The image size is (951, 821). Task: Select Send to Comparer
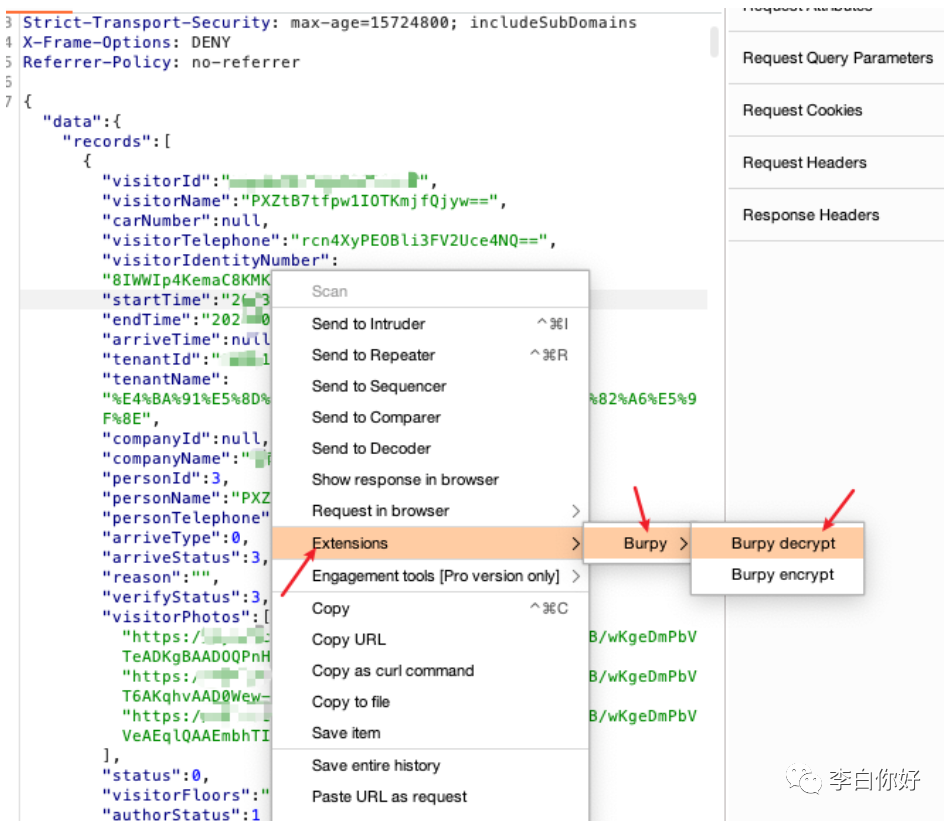(430, 417)
